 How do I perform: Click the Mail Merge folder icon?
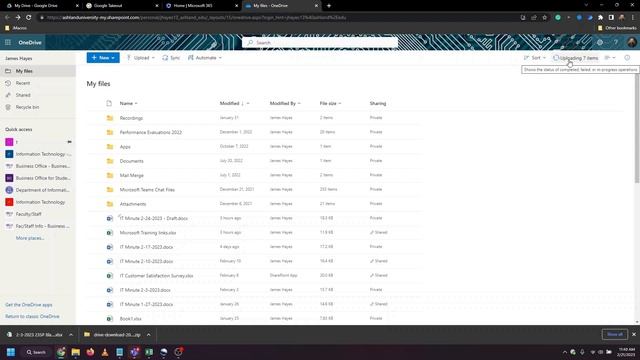(x=110, y=175)
